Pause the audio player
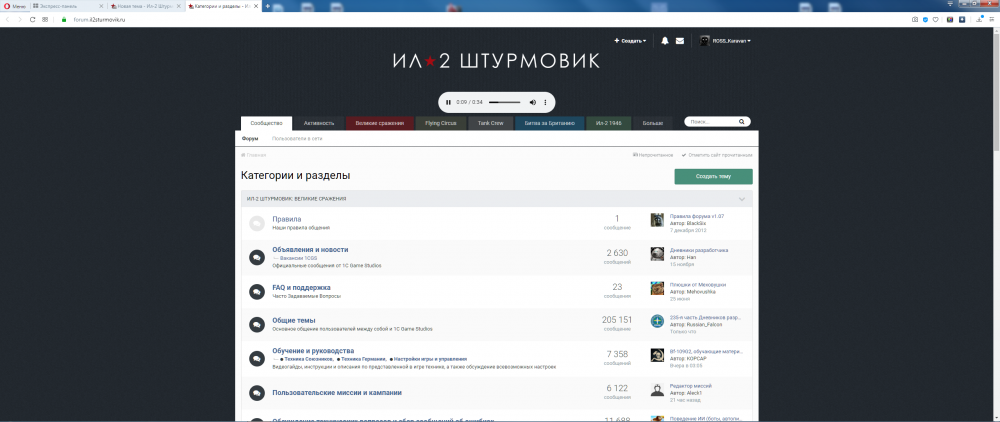Screen dimensions: 1000x422 [x=448, y=103]
